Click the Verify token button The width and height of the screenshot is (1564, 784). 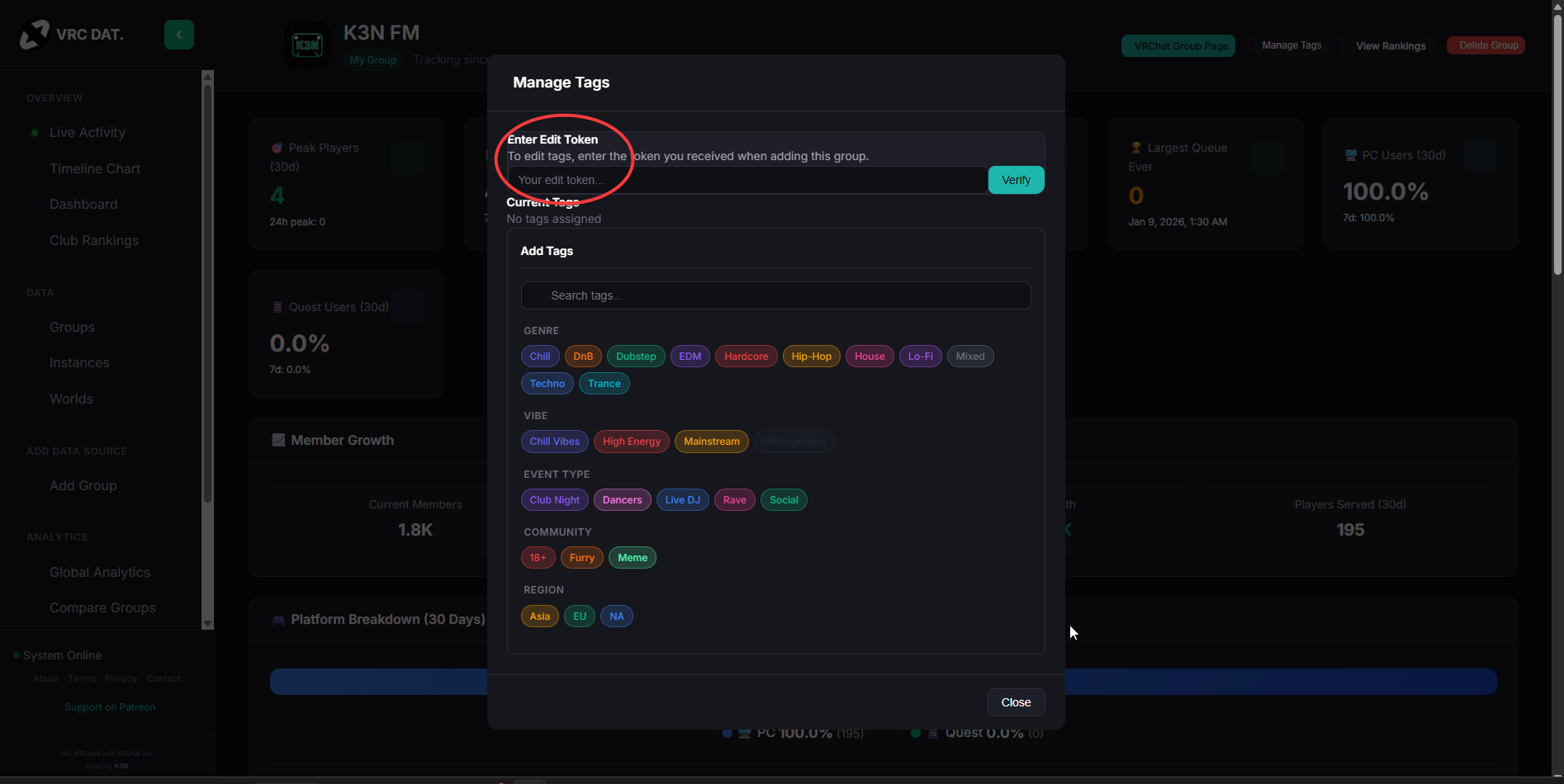1016,180
